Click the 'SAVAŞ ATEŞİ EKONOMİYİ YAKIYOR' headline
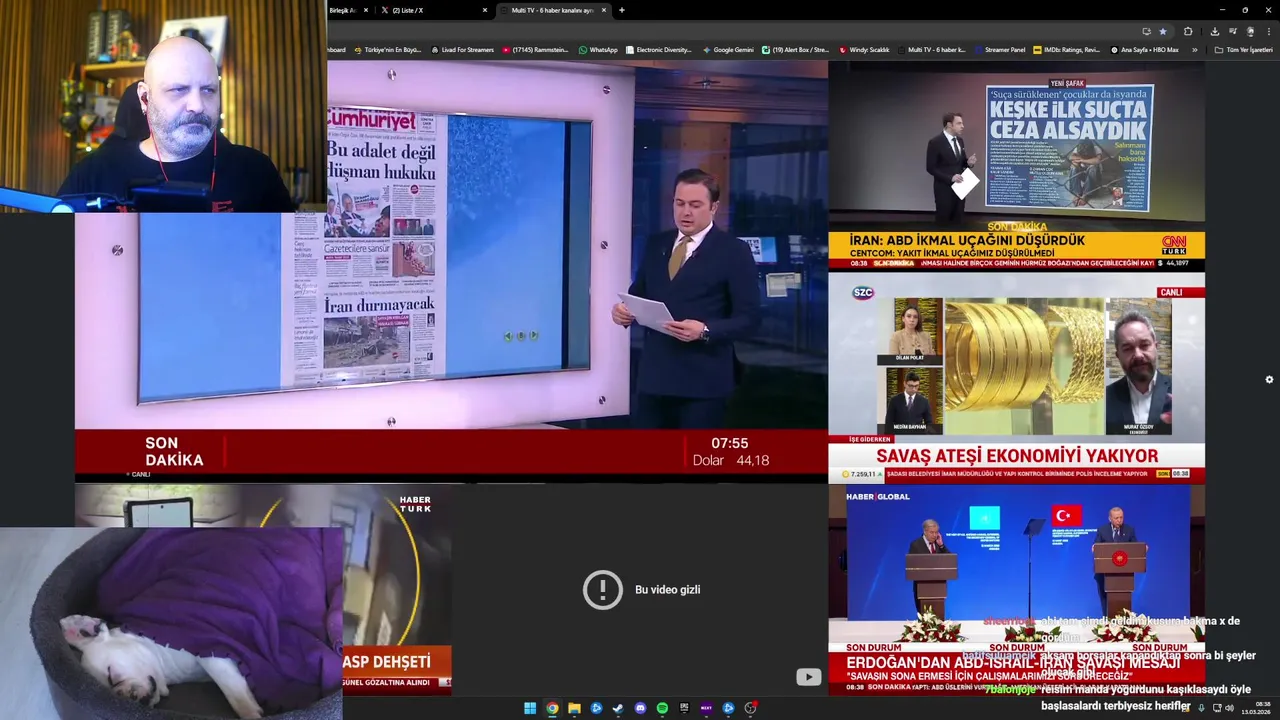Viewport: 1280px width, 720px height. coord(1017,456)
